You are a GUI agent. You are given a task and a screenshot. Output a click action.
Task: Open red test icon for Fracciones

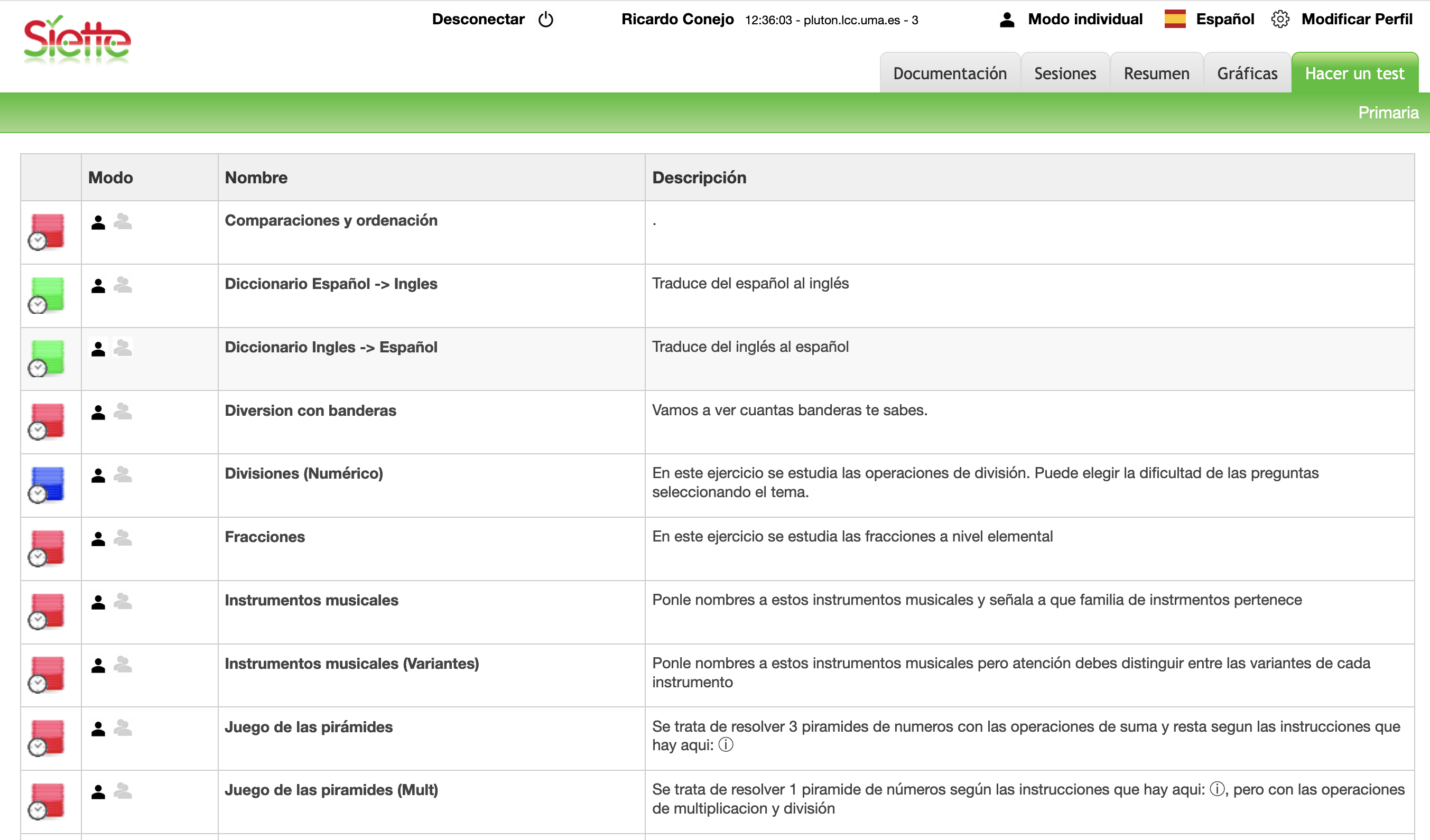pos(47,548)
